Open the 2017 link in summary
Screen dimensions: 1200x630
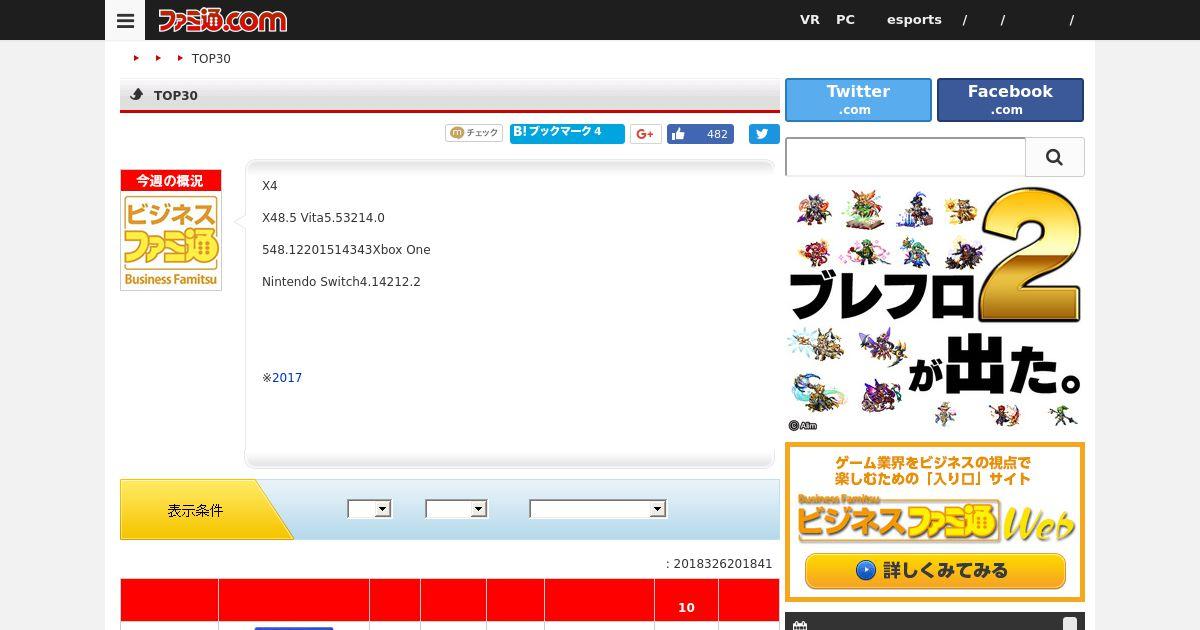pyautogui.click(x=287, y=378)
